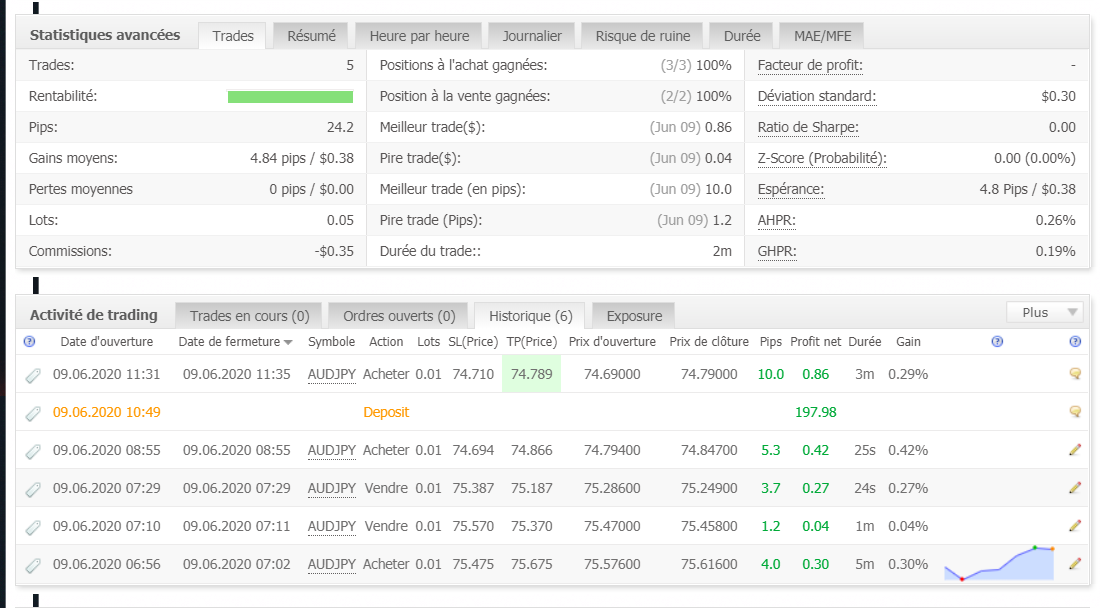Image resolution: width=1100 pixels, height=608 pixels.
Task: Click the tag icon of the Deposit row
Action: (x=33, y=414)
